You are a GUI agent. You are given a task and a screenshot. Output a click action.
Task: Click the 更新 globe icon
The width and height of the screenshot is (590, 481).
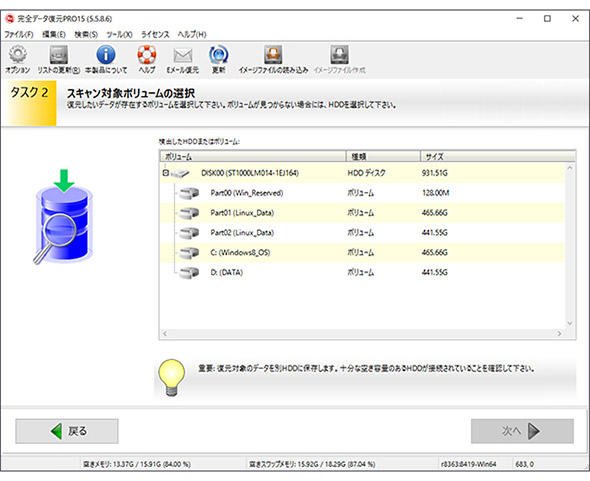click(x=219, y=55)
